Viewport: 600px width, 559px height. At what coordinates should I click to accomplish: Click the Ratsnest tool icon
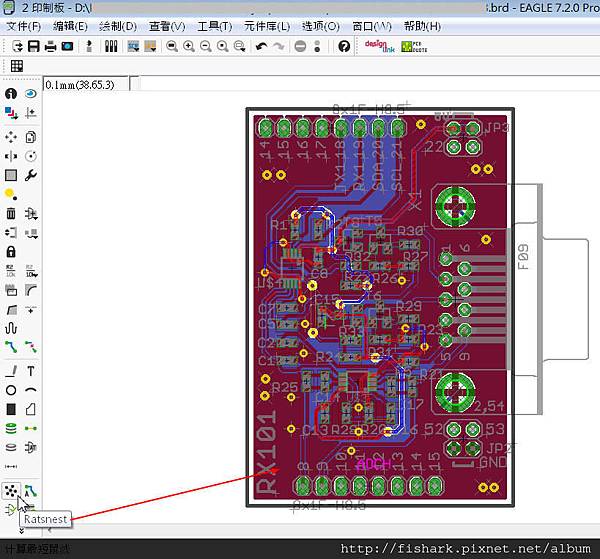tap(11, 491)
